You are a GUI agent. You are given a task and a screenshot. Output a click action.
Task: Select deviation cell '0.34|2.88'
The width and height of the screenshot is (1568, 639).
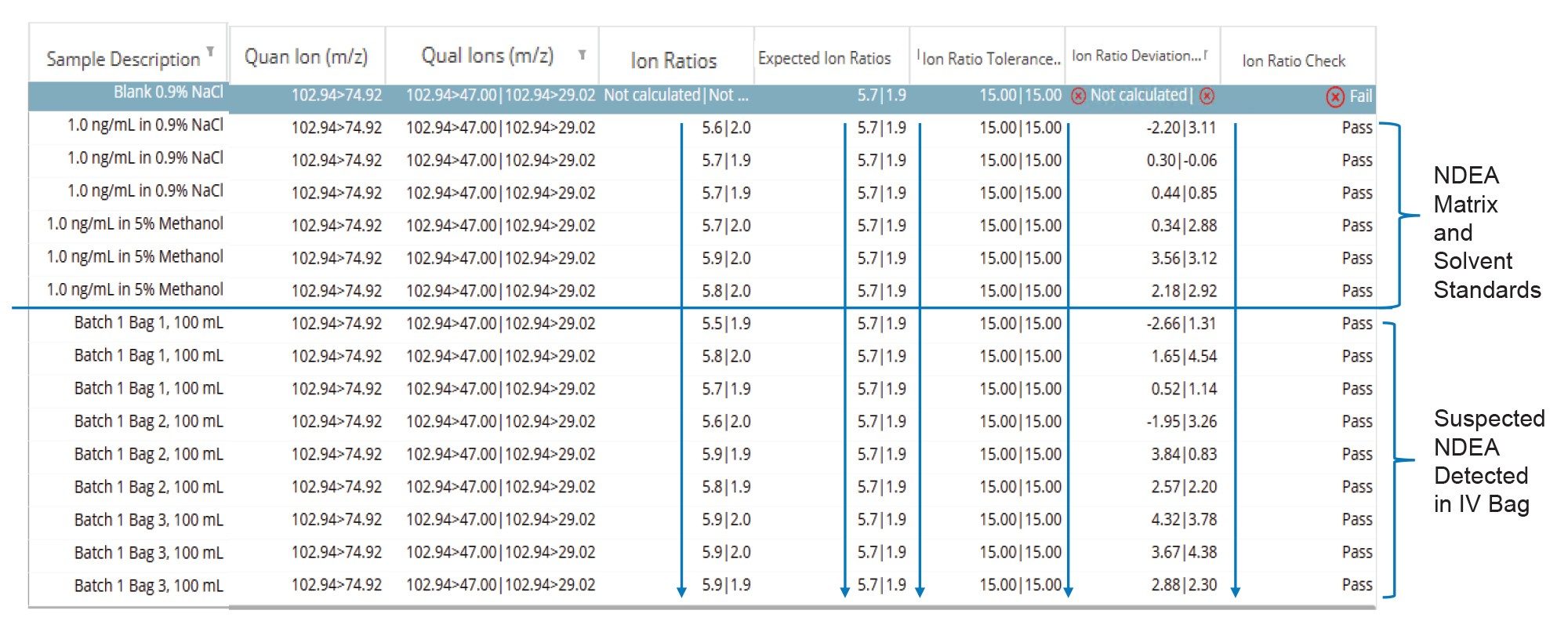[1184, 226]
